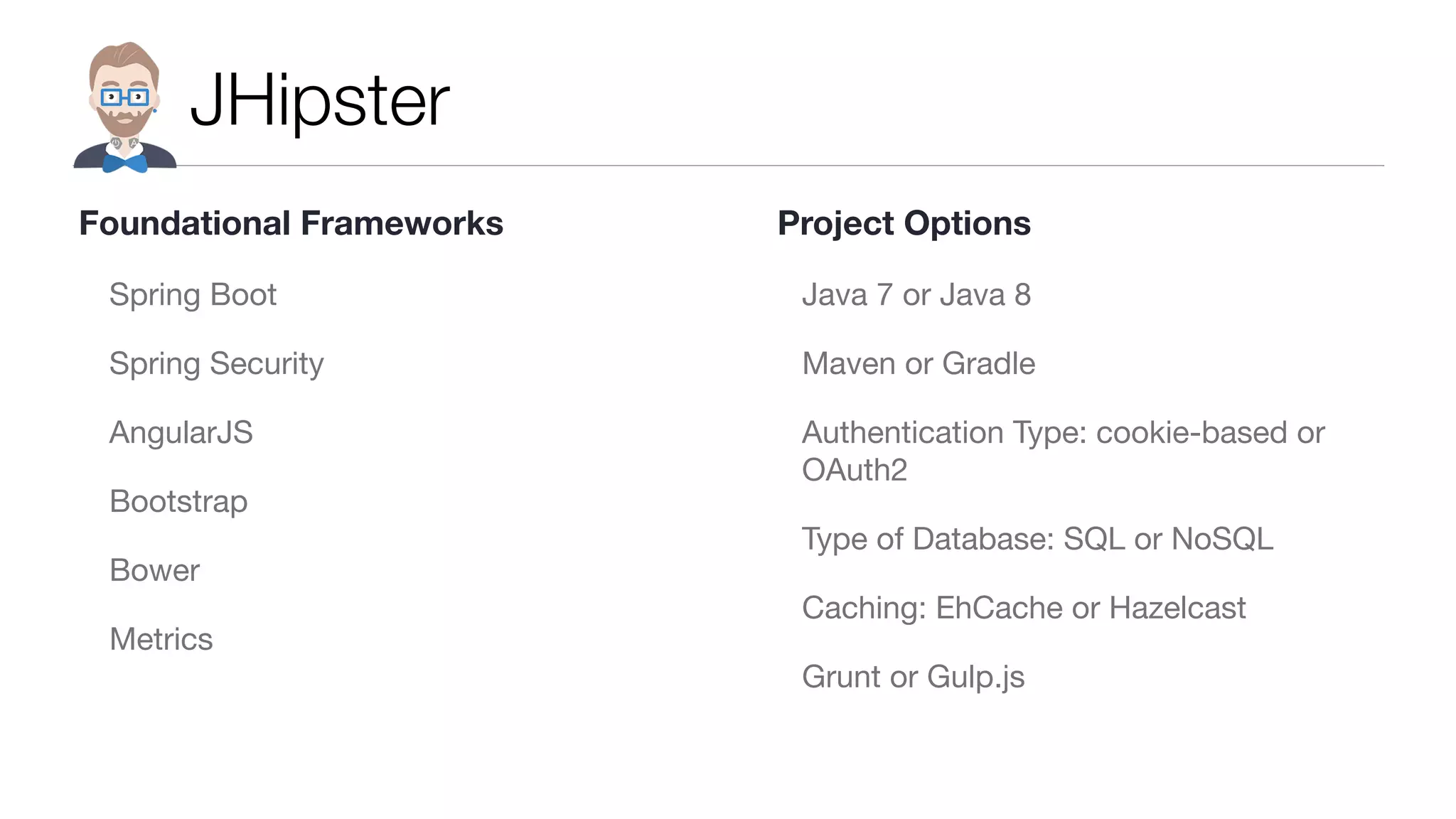Select the Maven or Gradle option text
Image resolution: width=1456 pixels, height=819 pixels.
(918, 364)
